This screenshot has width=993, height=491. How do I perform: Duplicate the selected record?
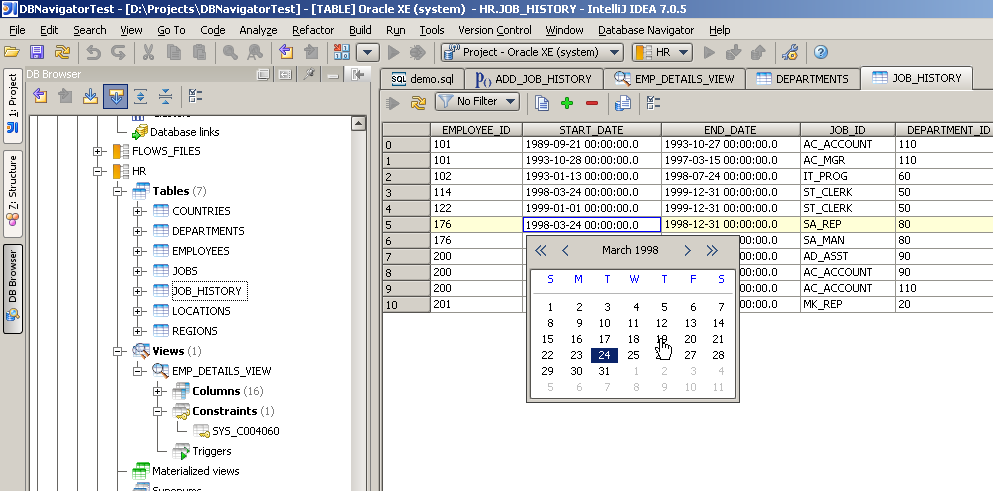point(542,102)
